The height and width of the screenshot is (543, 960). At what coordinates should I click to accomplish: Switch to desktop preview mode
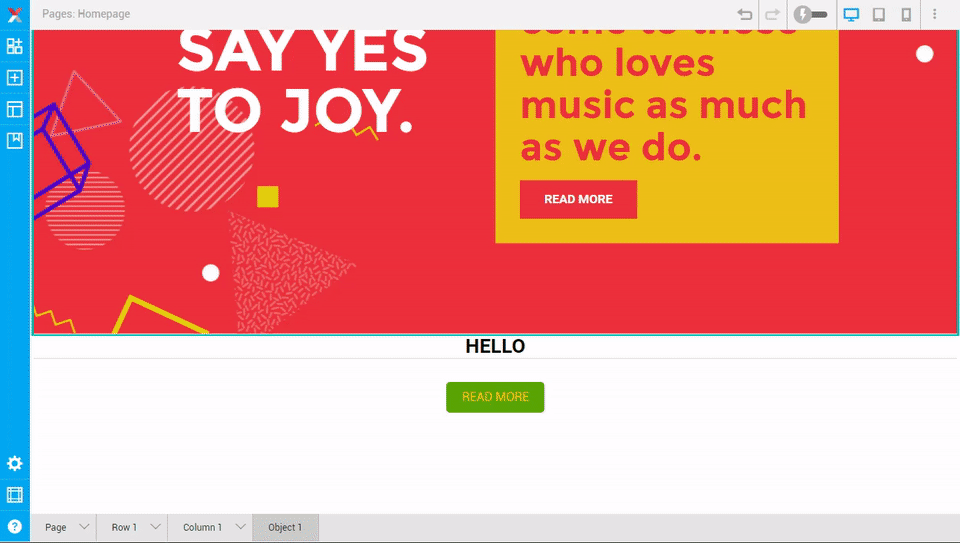[851, 14]
